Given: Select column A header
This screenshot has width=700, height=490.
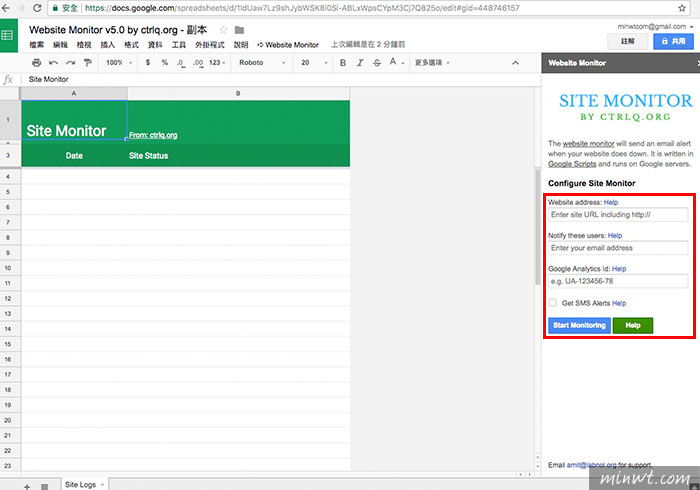Looking at the screenshot, I should pyautogui.click(x=74, y=93).
